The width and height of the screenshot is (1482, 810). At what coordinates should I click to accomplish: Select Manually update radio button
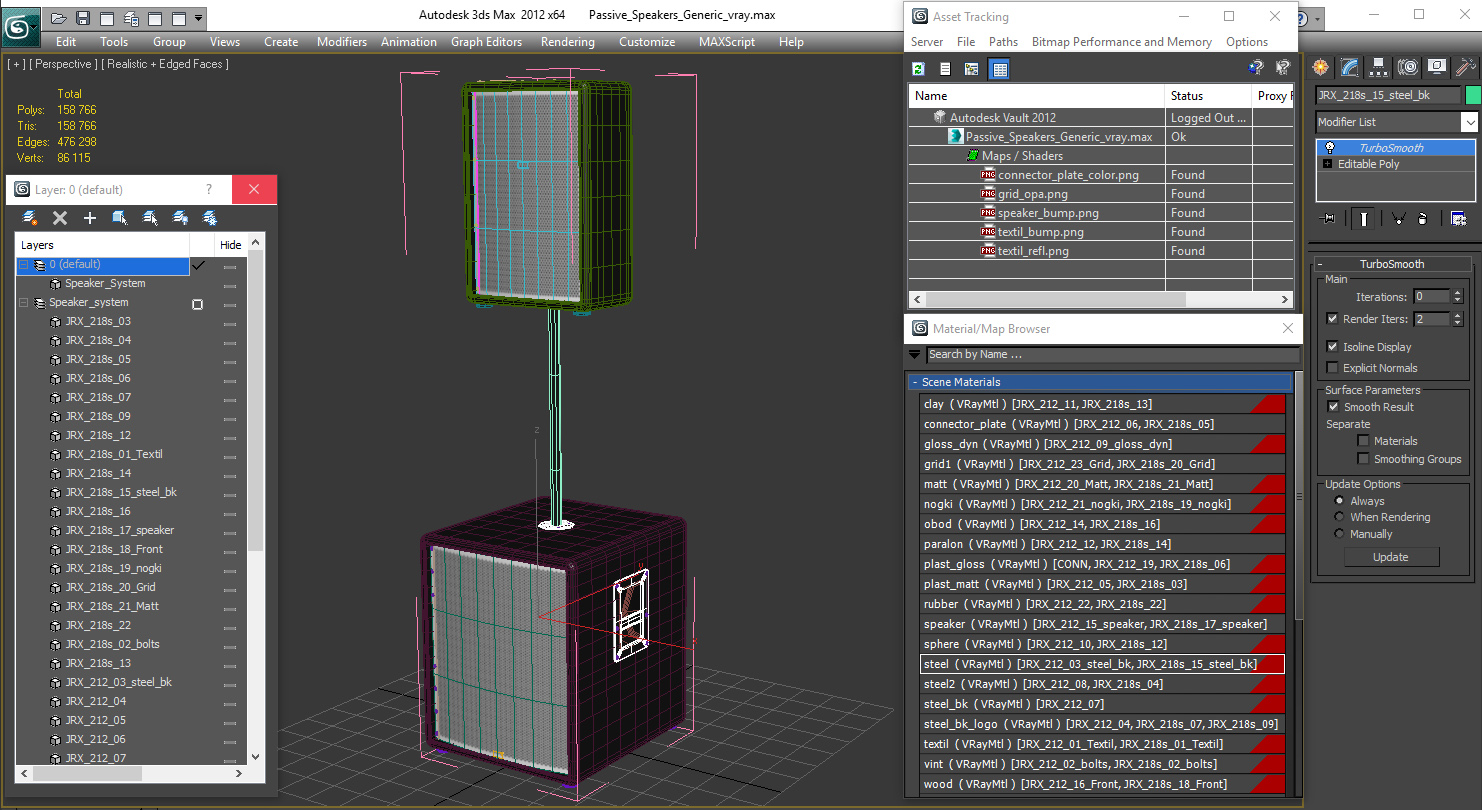coord(1340,534)
